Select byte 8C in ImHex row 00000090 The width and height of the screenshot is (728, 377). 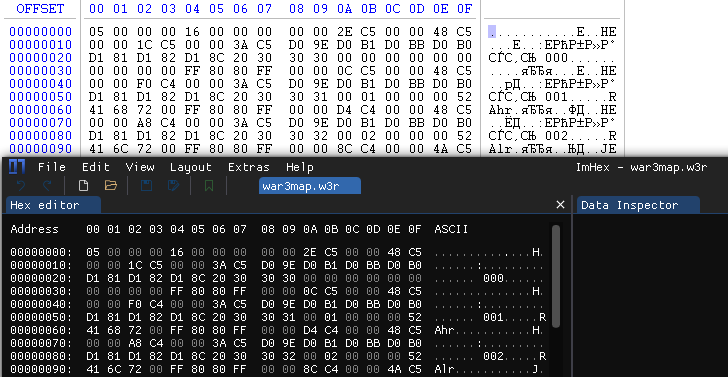(309, 370)
